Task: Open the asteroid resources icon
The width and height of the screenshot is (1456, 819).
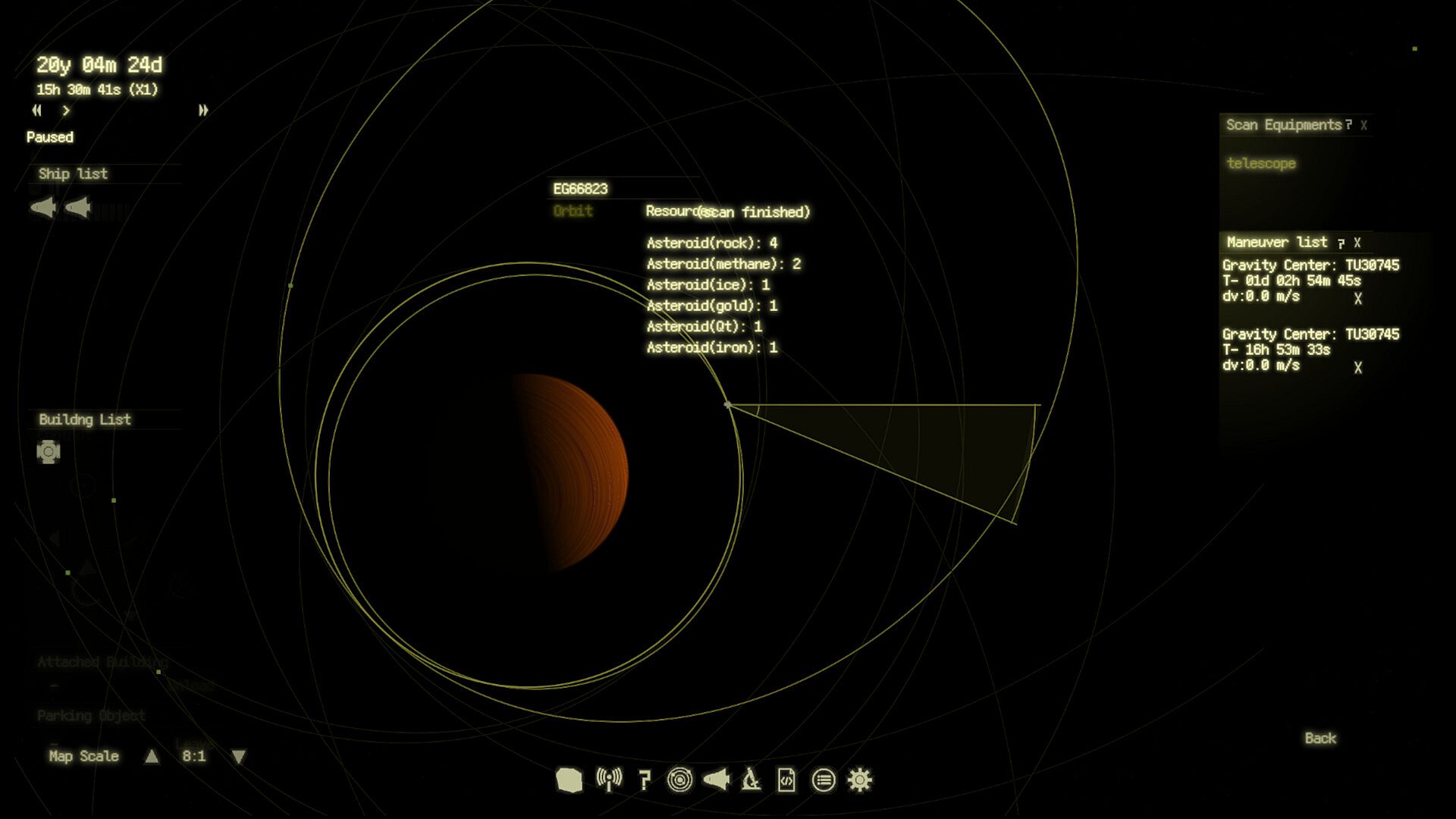Action: tap(569, 780)
